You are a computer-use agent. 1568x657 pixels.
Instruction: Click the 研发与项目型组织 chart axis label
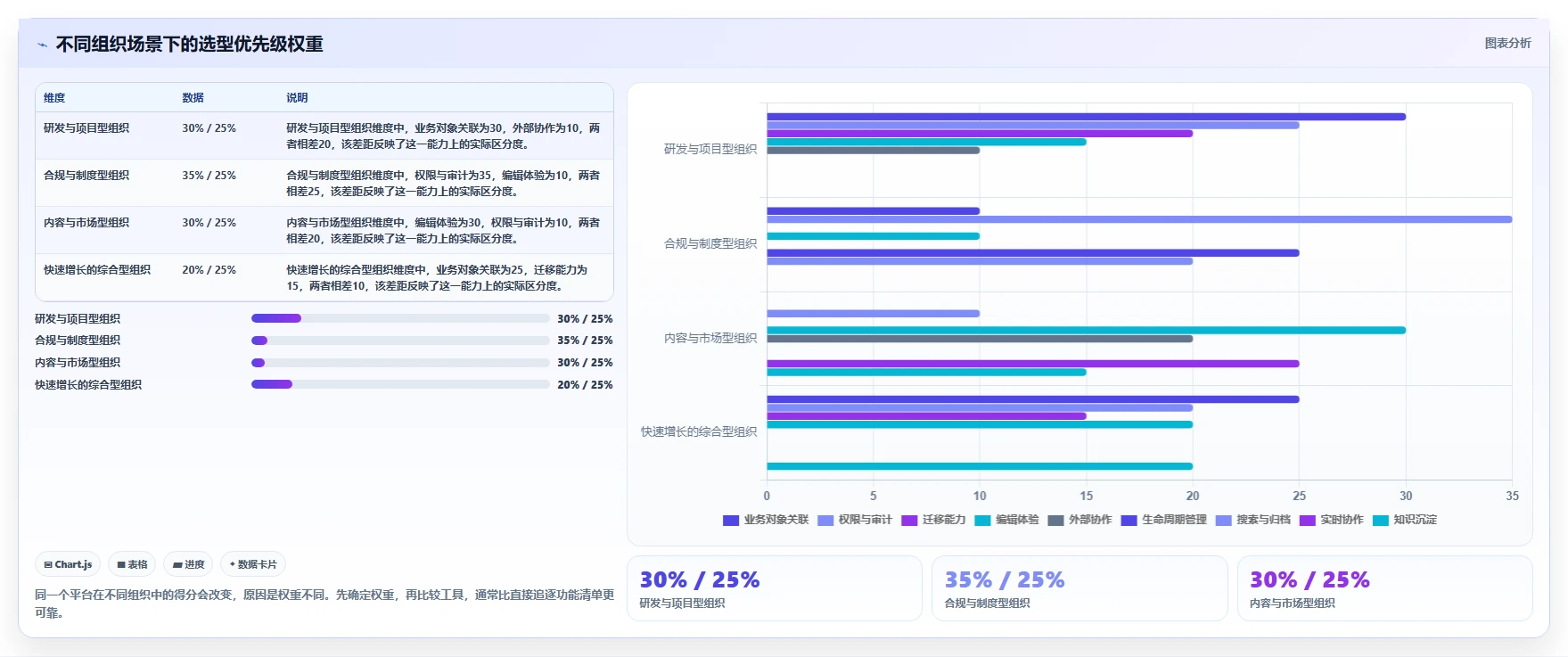pyautogui.click(x=710, y=150)
